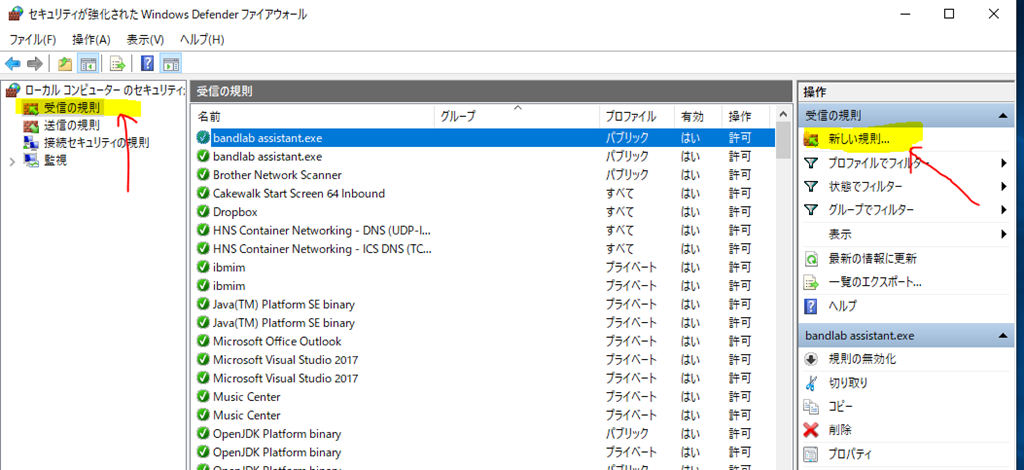Sort by the プロファイル column header
This screenshot has height=470, width=1024.
click(630, 116)
